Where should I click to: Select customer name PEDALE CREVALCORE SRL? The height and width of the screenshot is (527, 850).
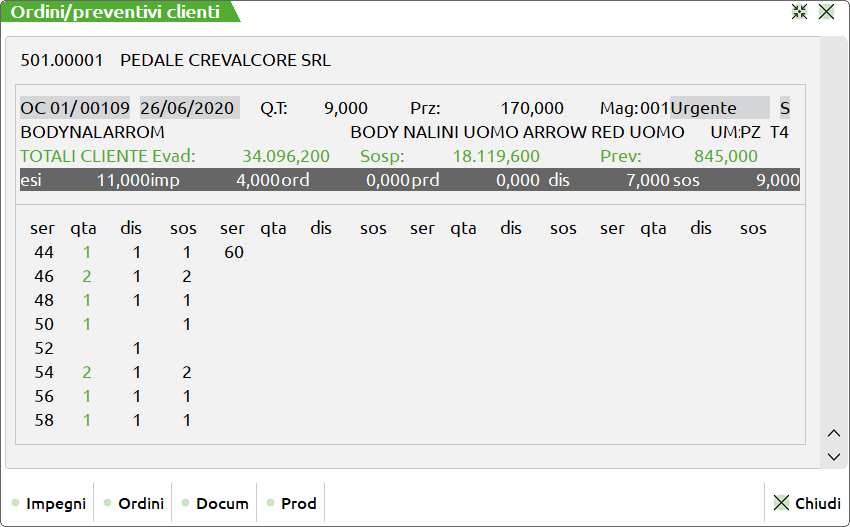click(x=225, y=60)
